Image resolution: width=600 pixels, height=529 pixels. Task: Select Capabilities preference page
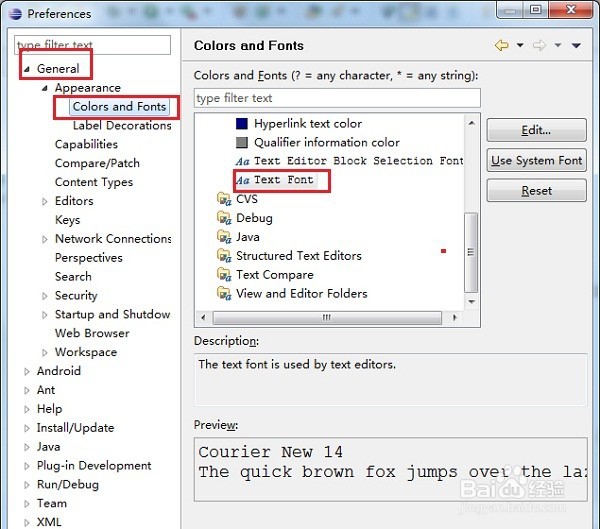point(86,144)
